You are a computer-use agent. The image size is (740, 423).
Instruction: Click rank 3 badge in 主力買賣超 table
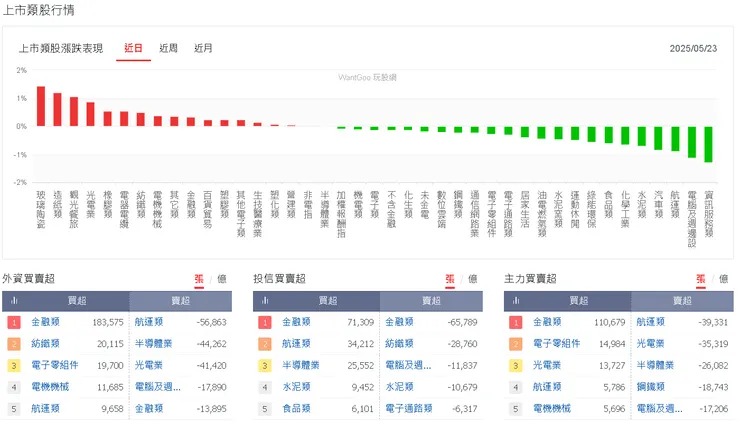pyautogui.click(x=516, y=366)
